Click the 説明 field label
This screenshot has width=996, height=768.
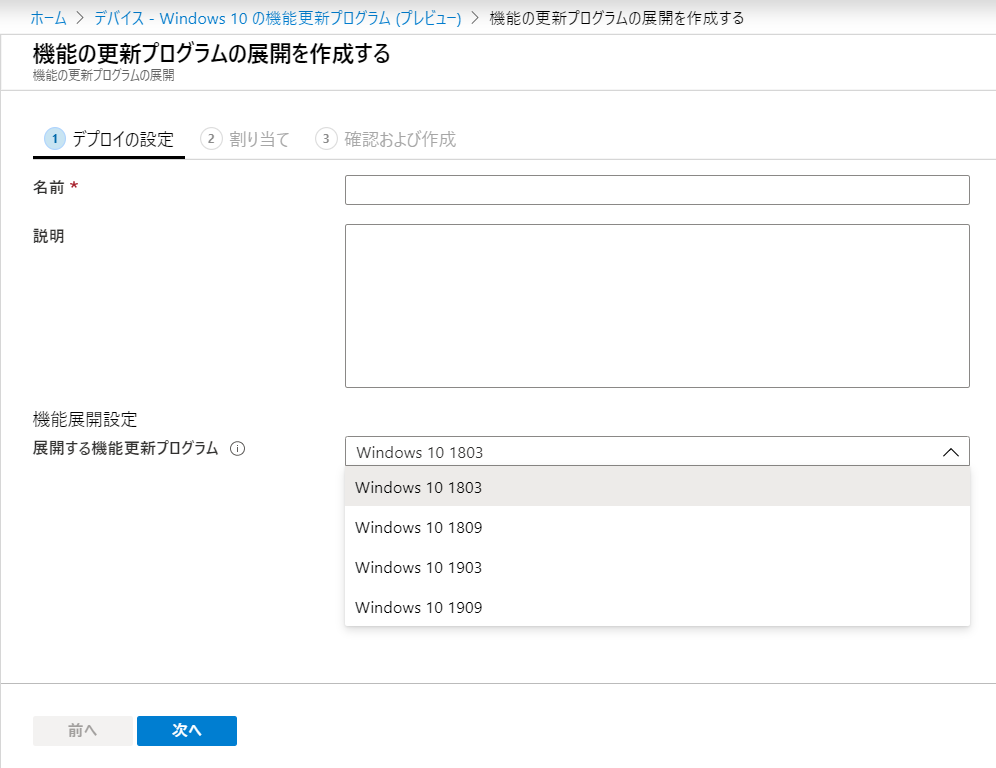(49, 236)
